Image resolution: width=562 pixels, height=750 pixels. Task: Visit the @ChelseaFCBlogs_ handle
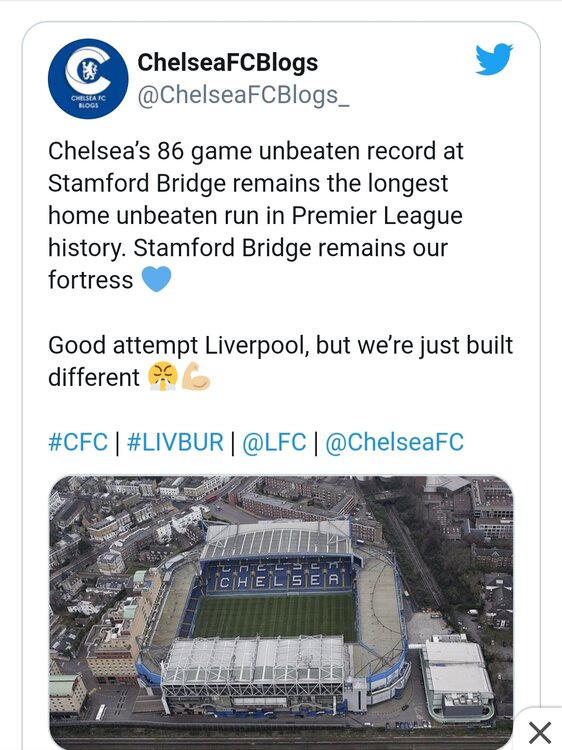243,95
